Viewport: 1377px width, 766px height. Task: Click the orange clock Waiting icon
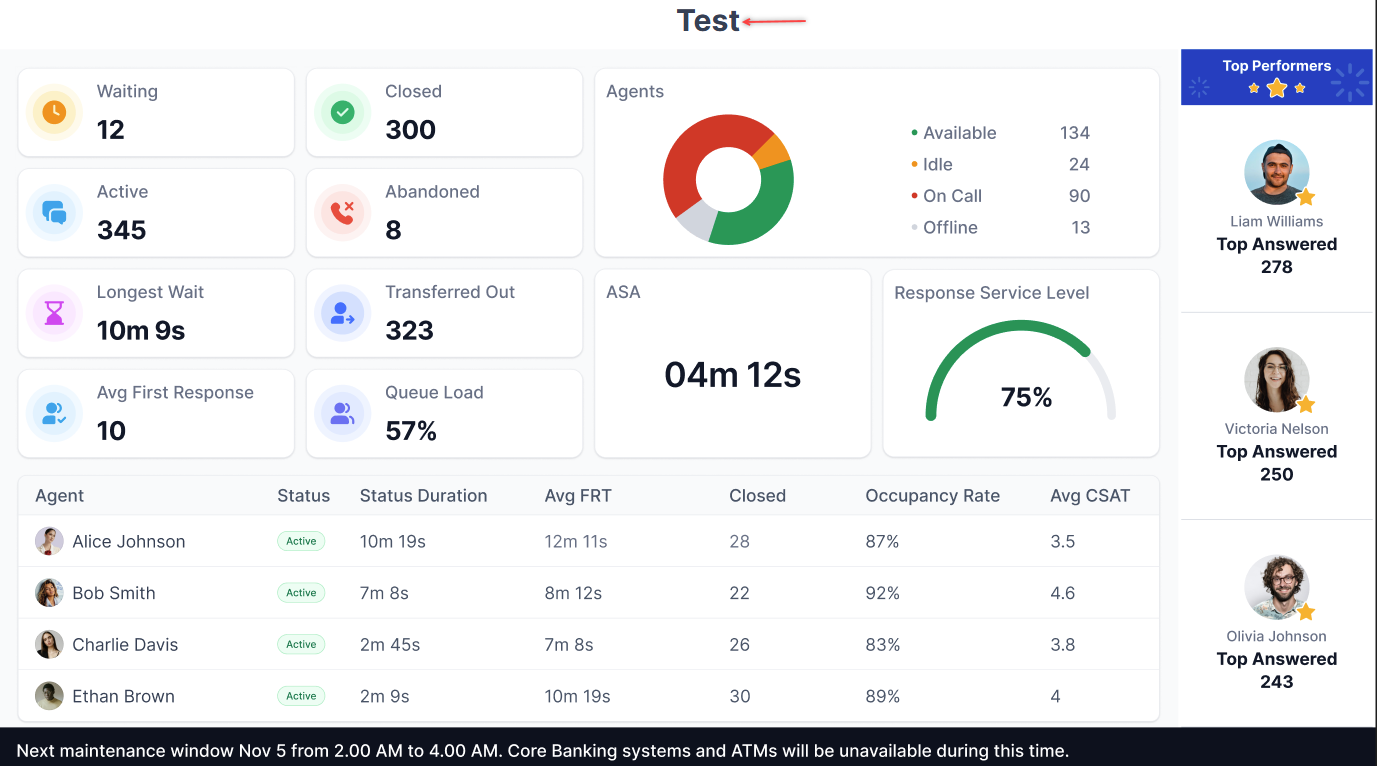point(54,112)
